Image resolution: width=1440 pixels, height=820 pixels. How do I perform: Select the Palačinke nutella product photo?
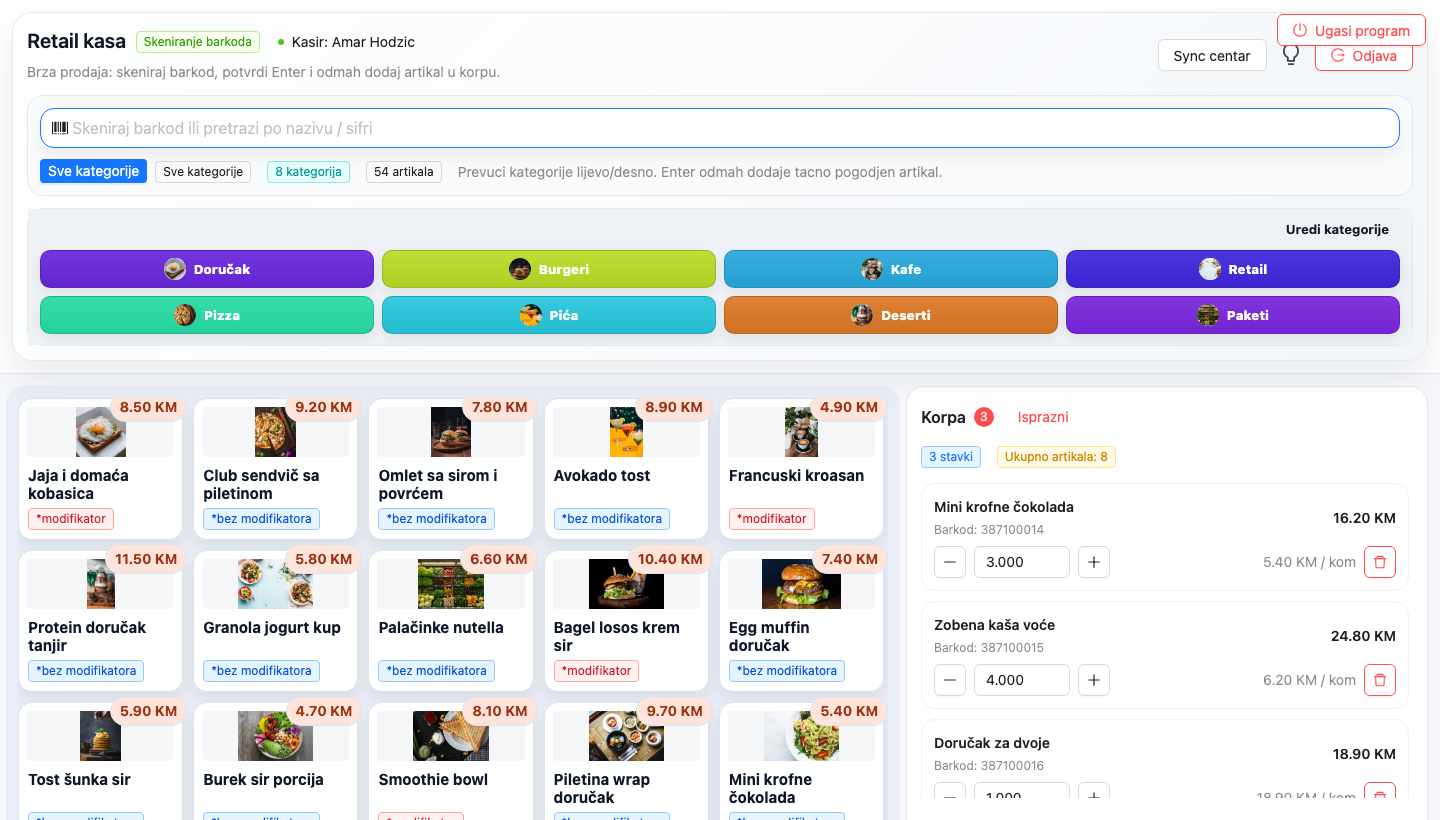click(451, 584)
